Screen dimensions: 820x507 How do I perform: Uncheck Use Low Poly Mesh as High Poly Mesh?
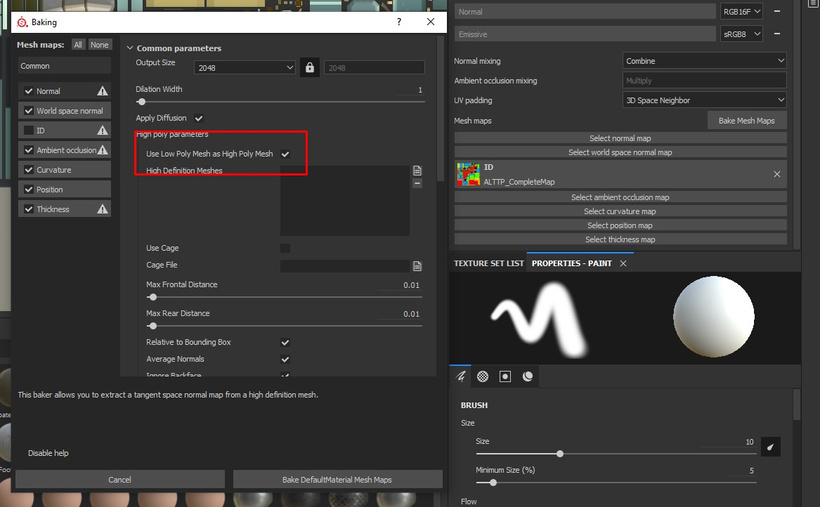point(285,154)
